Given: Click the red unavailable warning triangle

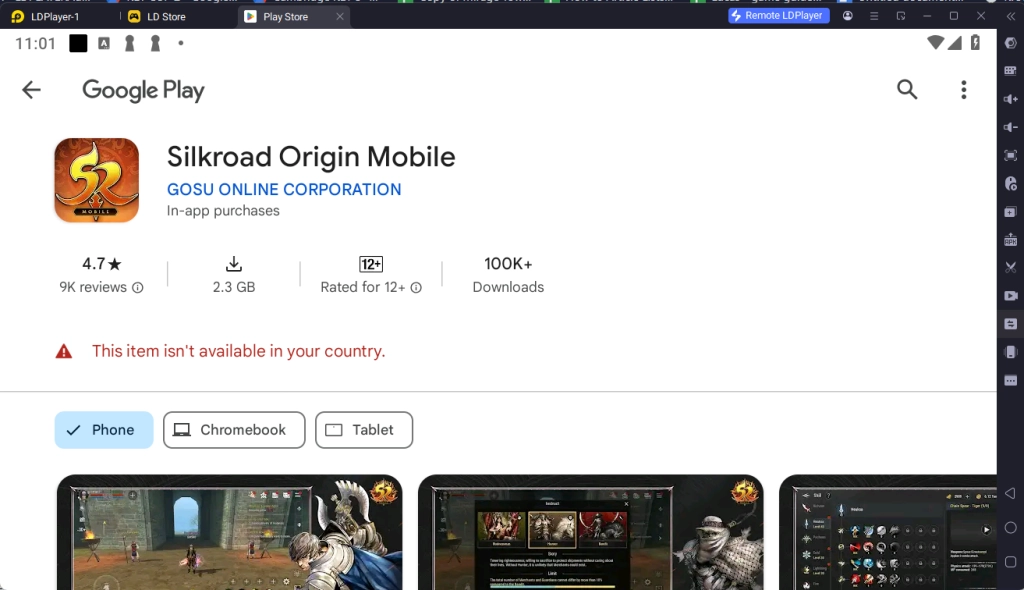Looking at the screenshot, I should coord(64,352).
